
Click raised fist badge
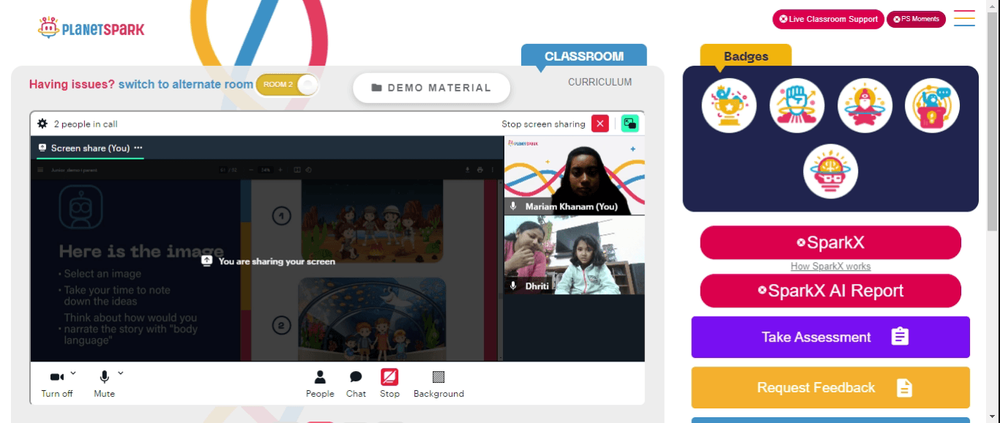click(797, 106)
